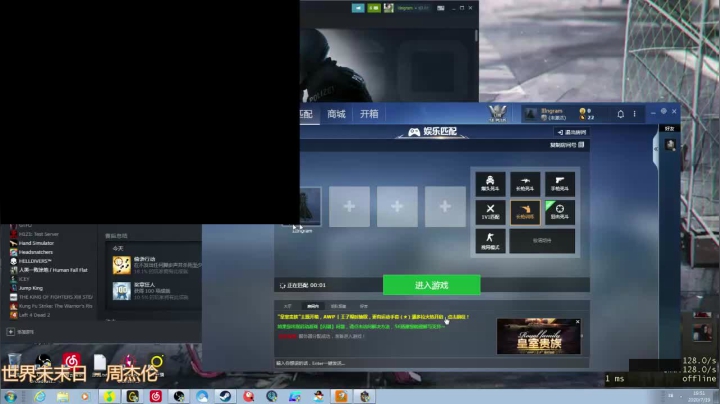
Task: Open the Recycle Bin desktop icon
Action: 15,362
